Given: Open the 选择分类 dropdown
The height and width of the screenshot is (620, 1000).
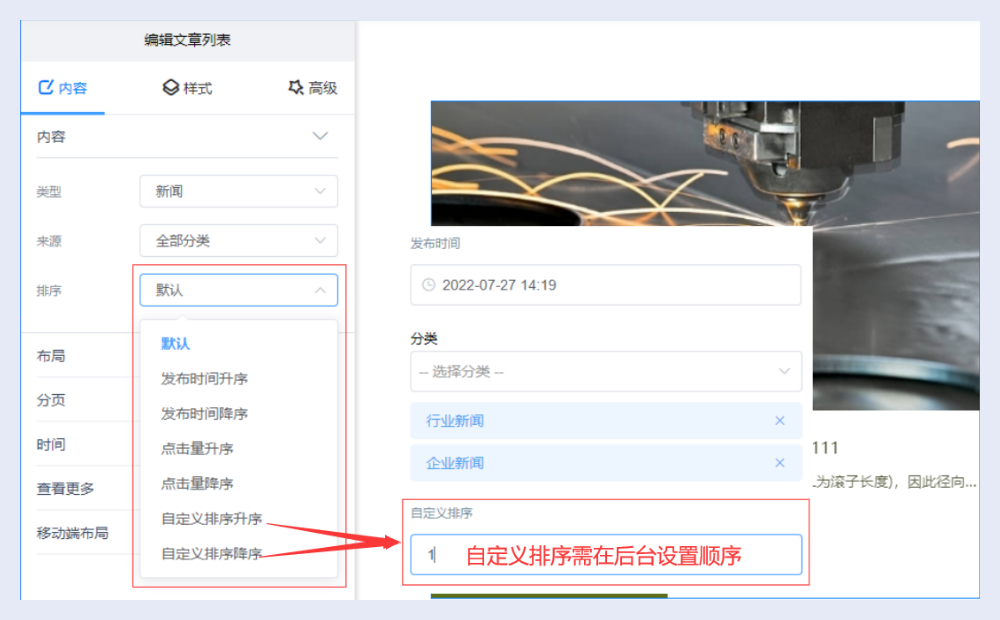Looking at the screenshot, I should click(605, 371).
